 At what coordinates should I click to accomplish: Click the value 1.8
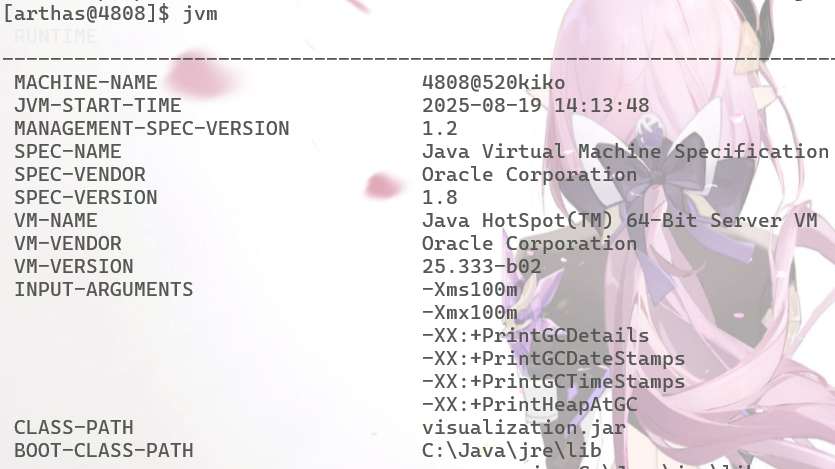[440, 198]
